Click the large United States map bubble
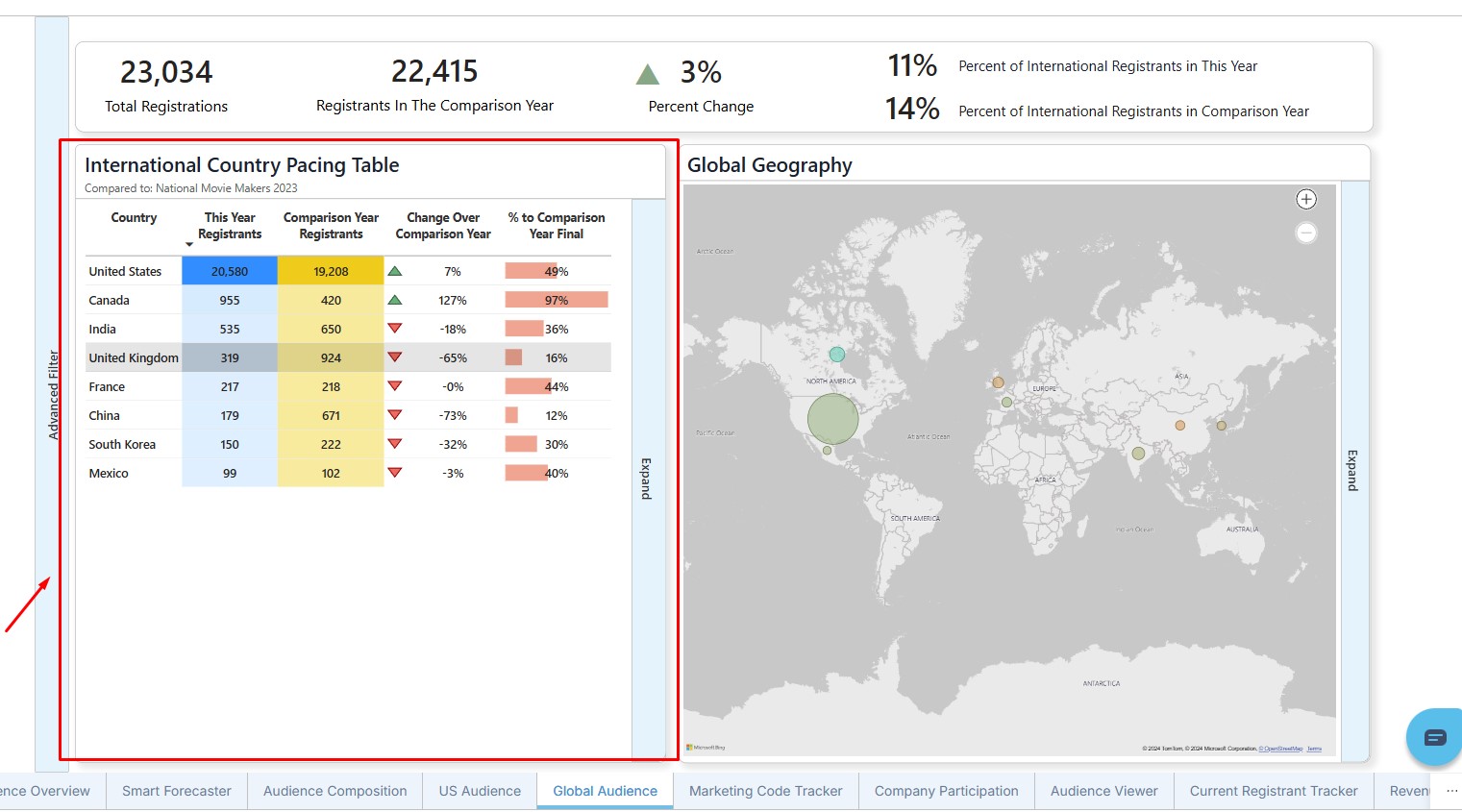Screen dimensions: 1462x812 [x=832, y=418]
